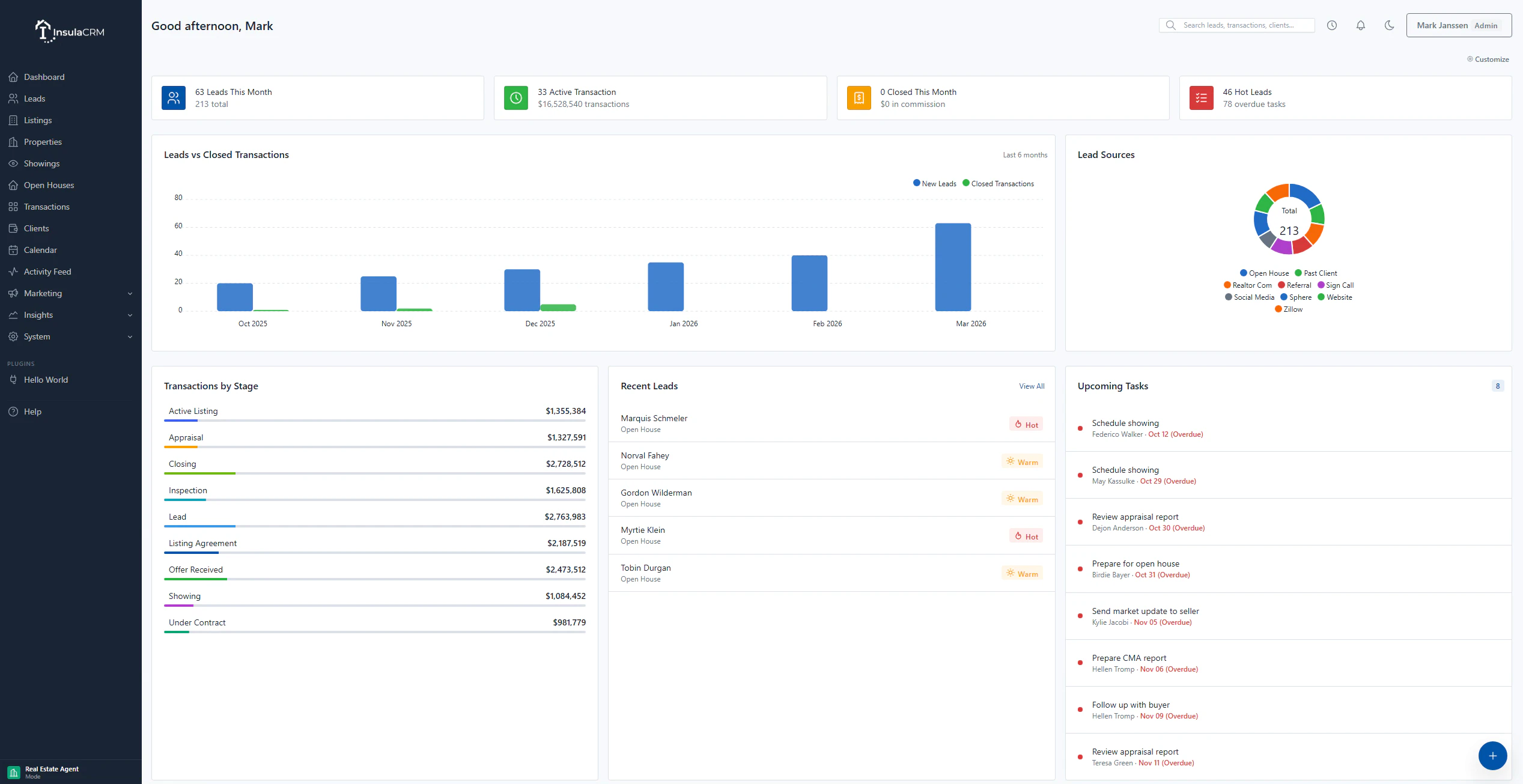Image resolution: width=1523 pixels, height=784 pixels.
Task: Click the InsulaCRM logo
Action: (x=70, y=31)
